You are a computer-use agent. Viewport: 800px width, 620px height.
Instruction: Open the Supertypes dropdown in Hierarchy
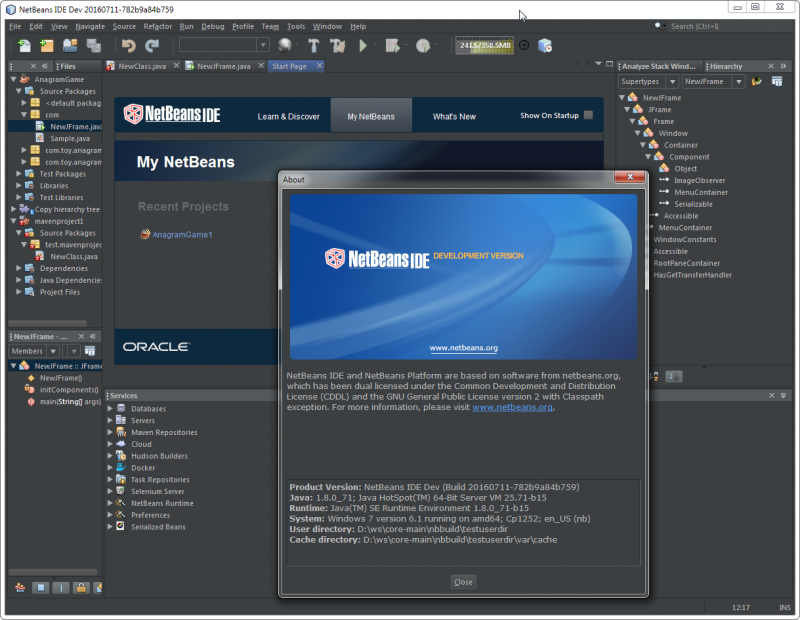[x=647, y=81]
